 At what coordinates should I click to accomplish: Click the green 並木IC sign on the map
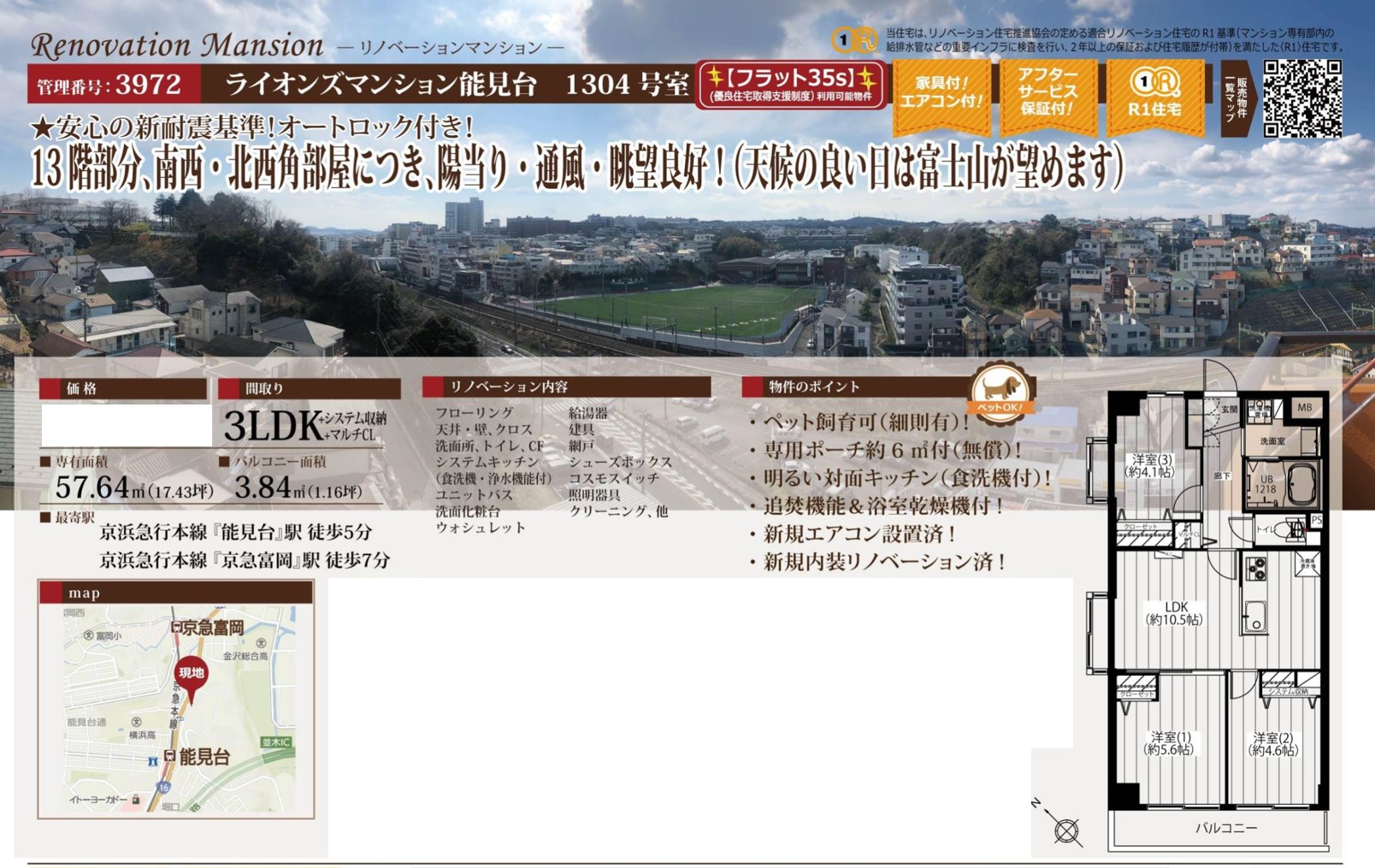(276, 742)
